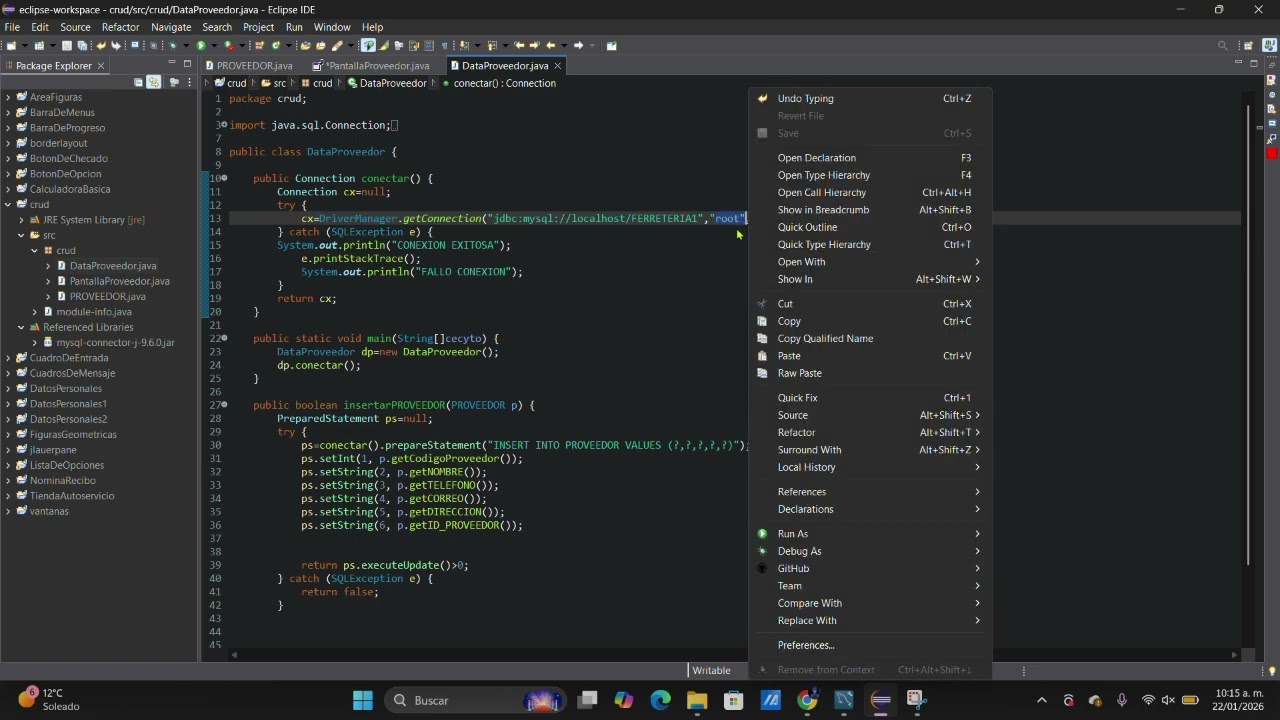Click the green Run toolbar button

tap(201, 45)
